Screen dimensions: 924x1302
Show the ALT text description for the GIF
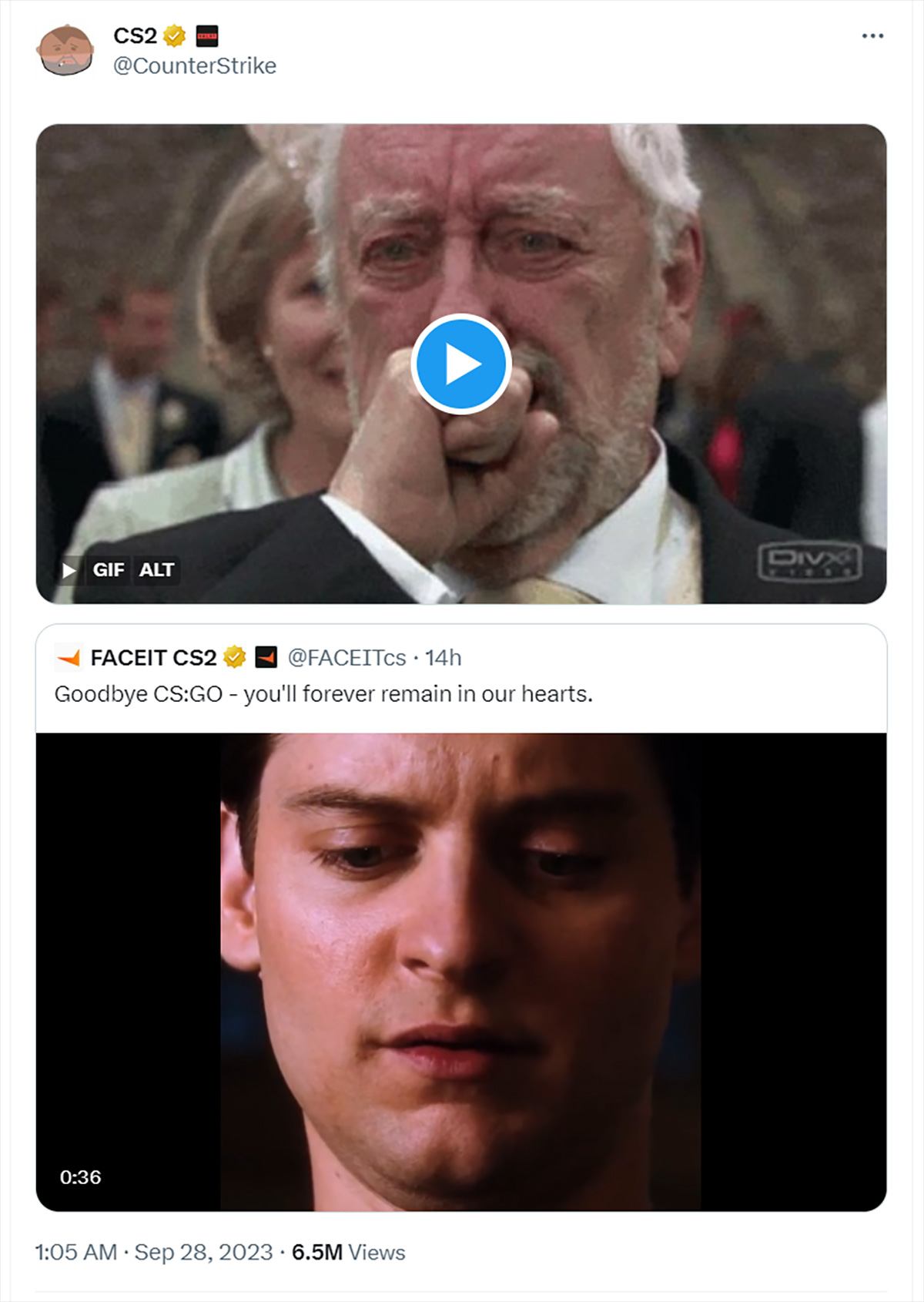coord(156,570)
